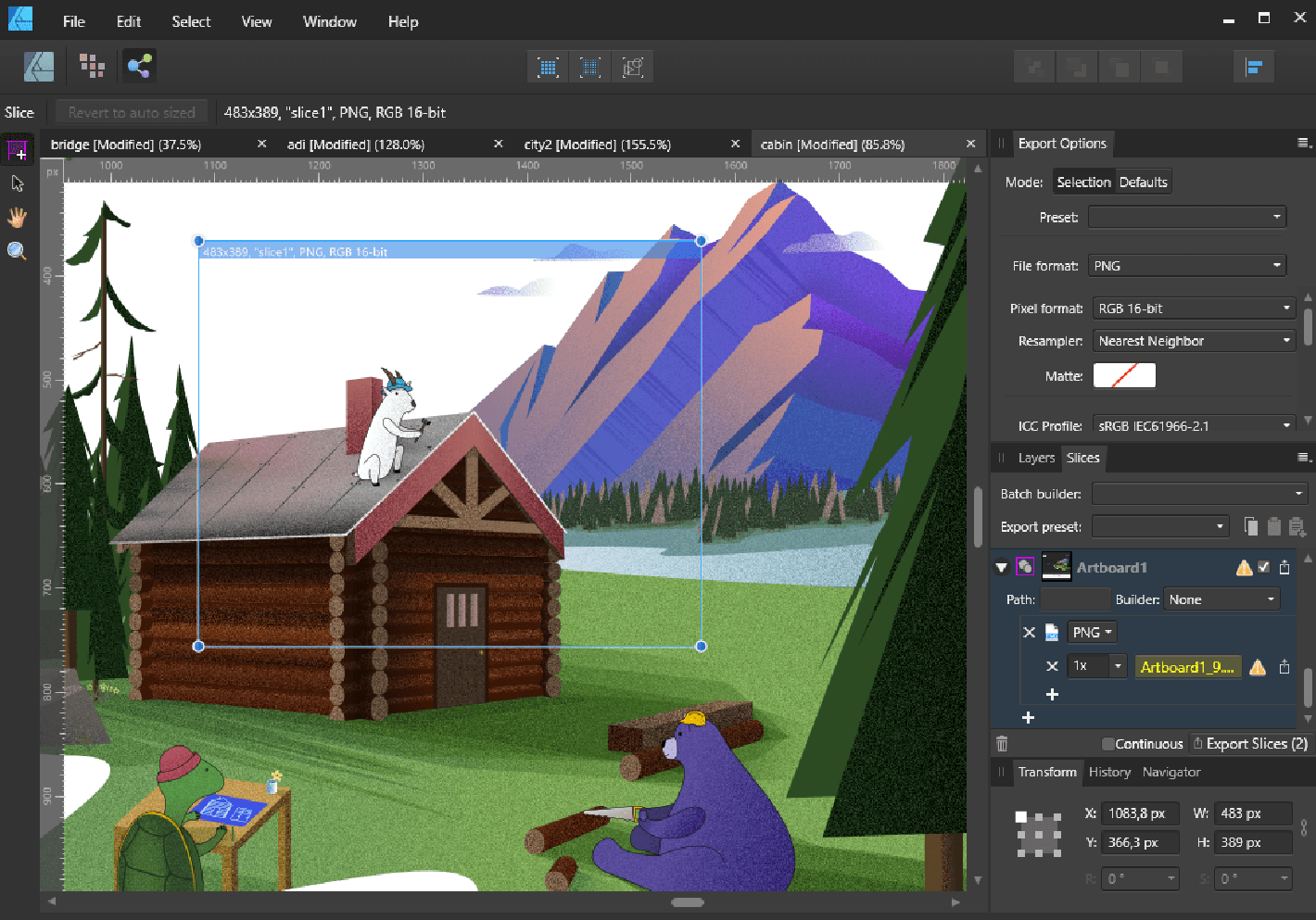1316x920 pixels.
Task: Click the alignment icon at toolbar right
Action: pyautogui.click(x=1254, y=67)
